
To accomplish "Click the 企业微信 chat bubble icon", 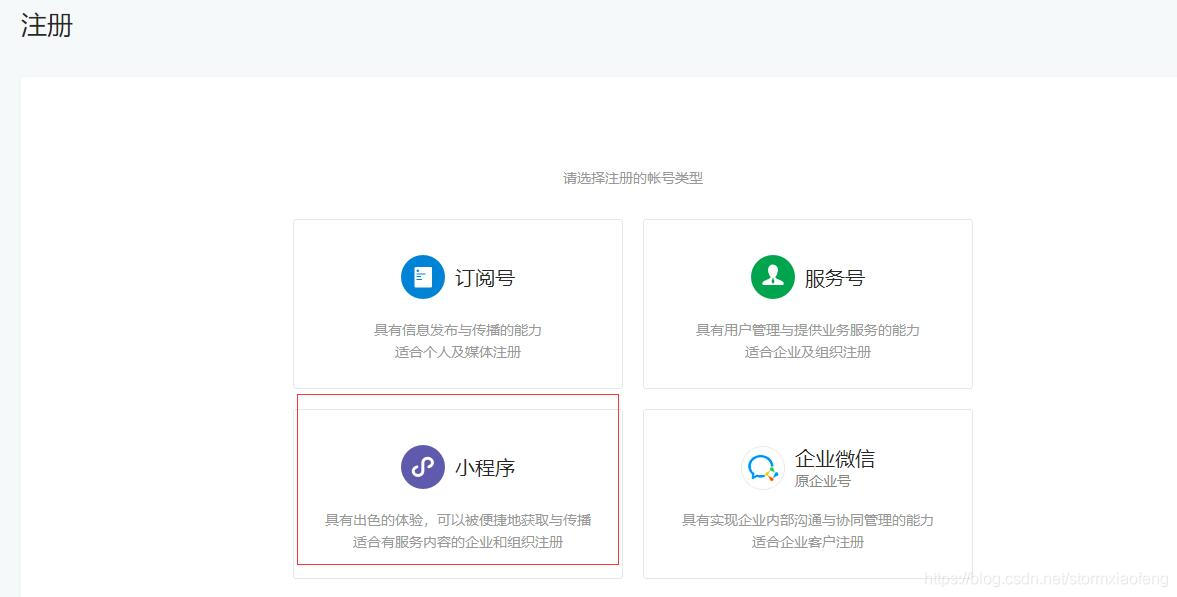I will click(763, 467).
